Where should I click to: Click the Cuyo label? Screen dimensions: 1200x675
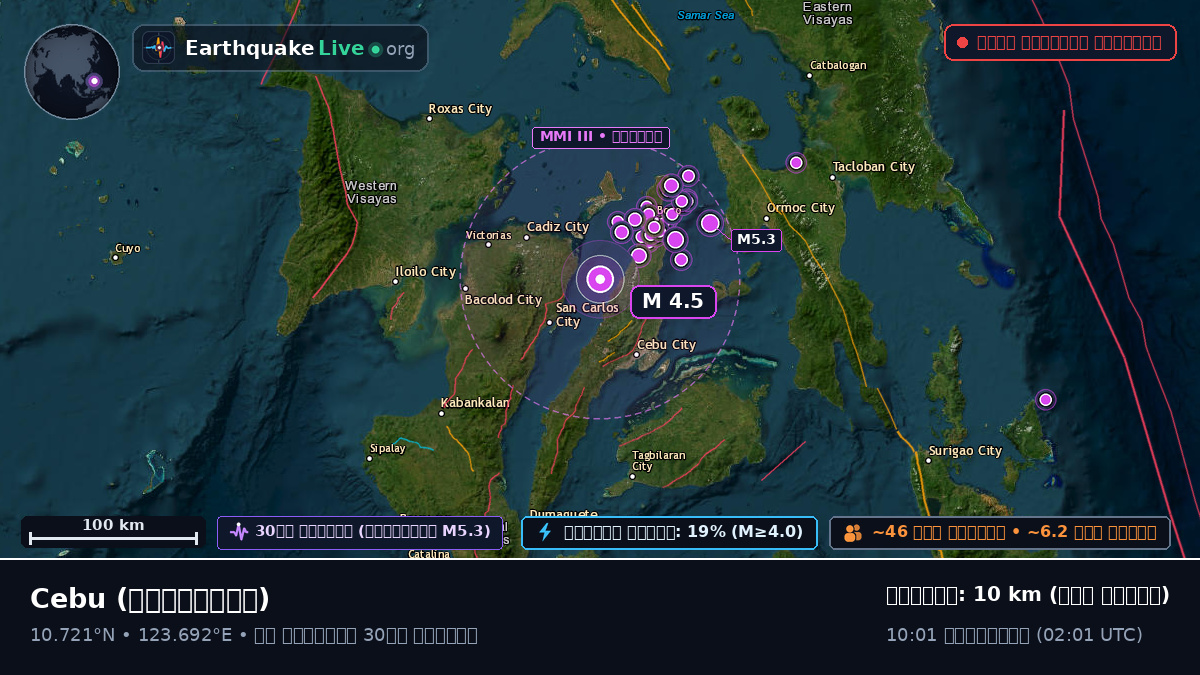tap(128, 249)
